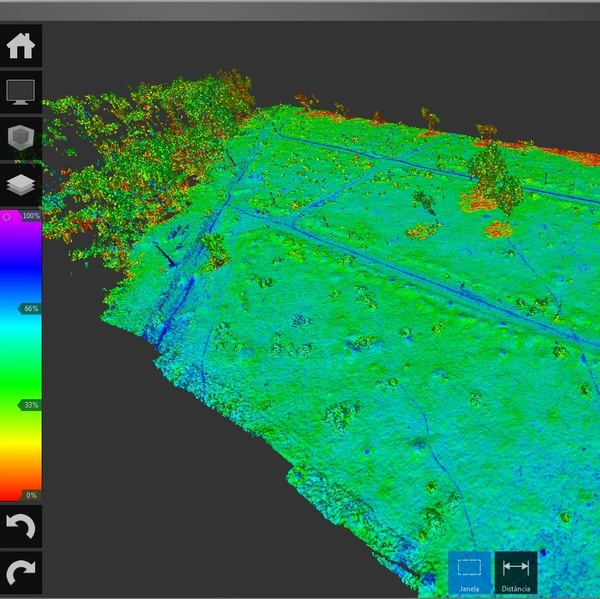The image size is (600, 599).
Task: Click the large isolated tree in point cloud
Action: (x=494, y=178)
